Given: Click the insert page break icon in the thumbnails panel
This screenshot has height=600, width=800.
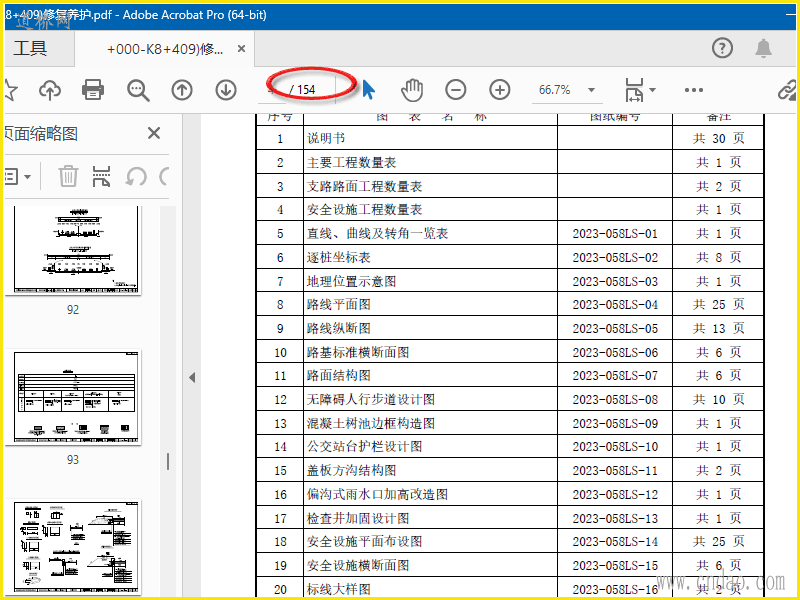Looking at the screenshot, I should (101, 177).
